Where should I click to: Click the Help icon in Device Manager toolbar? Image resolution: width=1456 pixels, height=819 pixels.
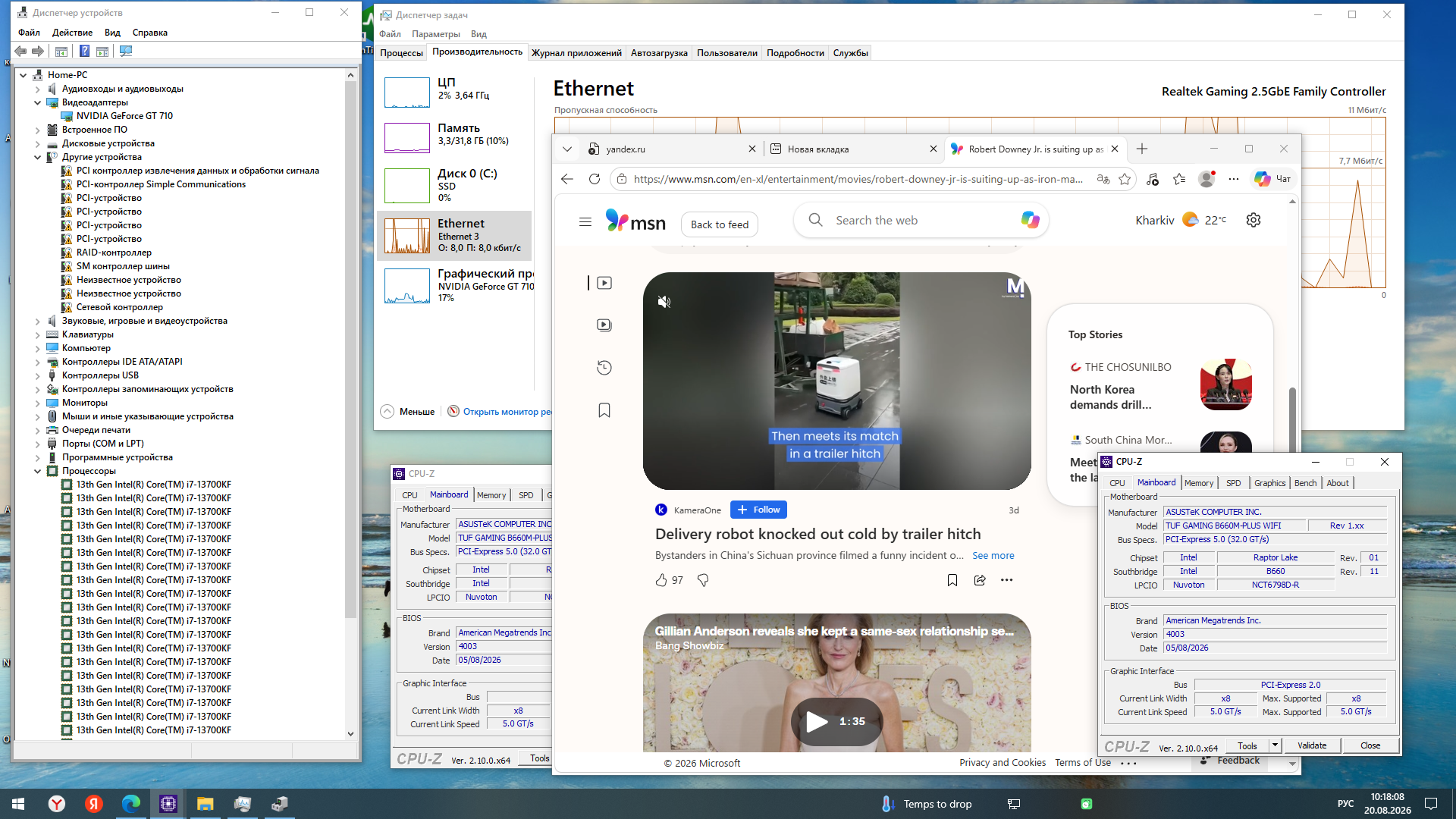coord(84,51)
